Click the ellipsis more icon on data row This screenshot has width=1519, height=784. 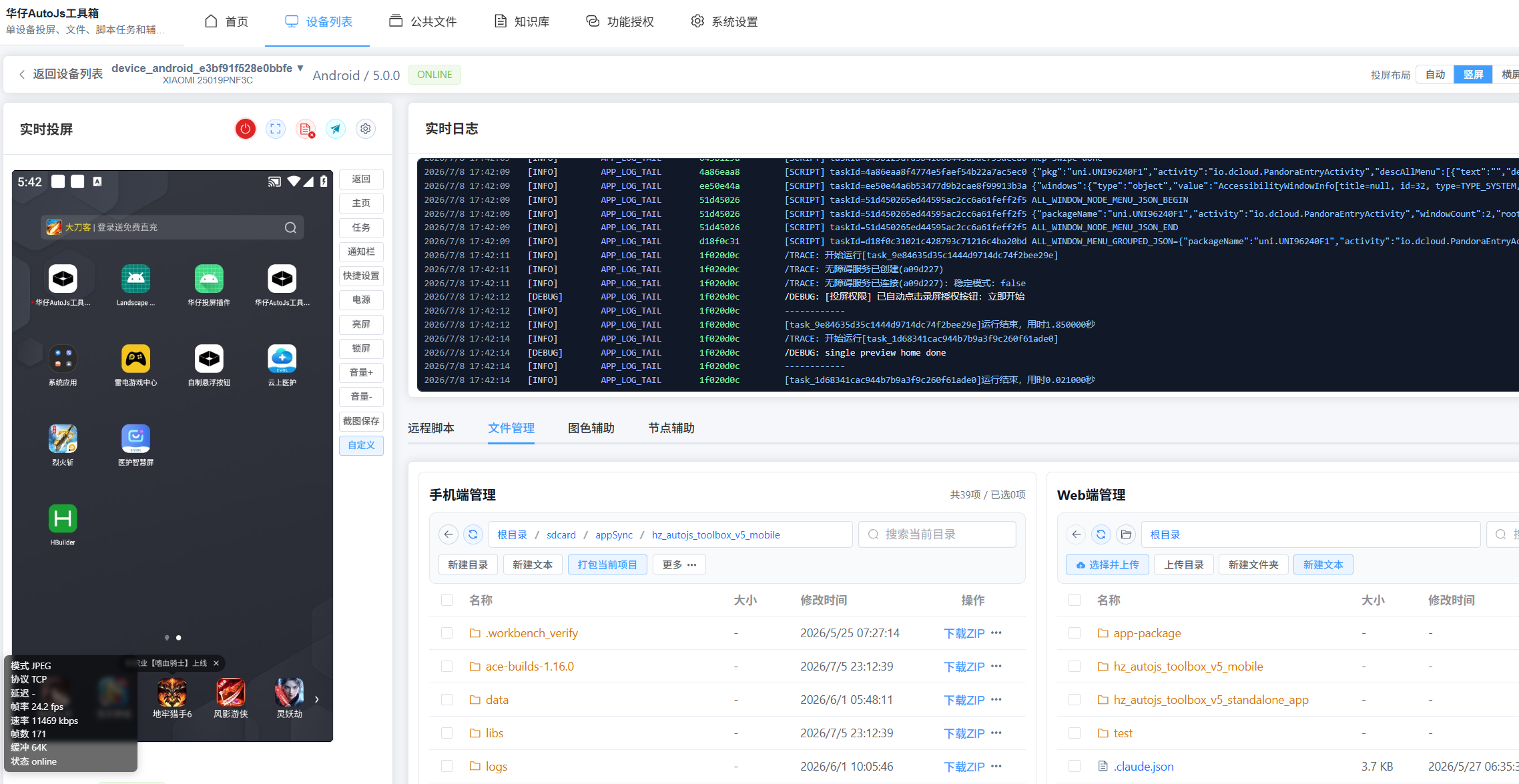click(996, 699)
